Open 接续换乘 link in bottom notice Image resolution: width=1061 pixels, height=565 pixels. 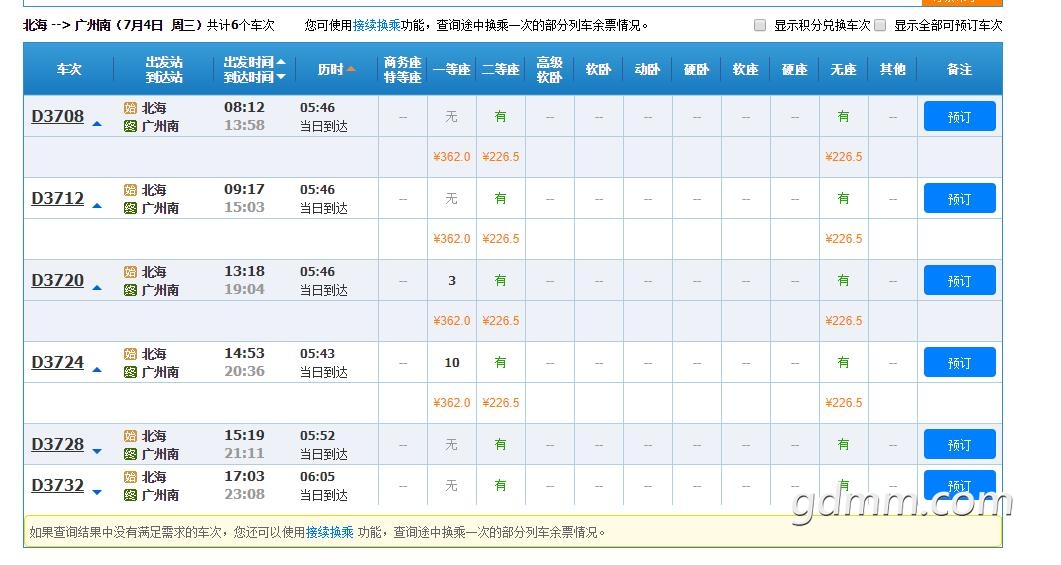(x=330, y=533)
